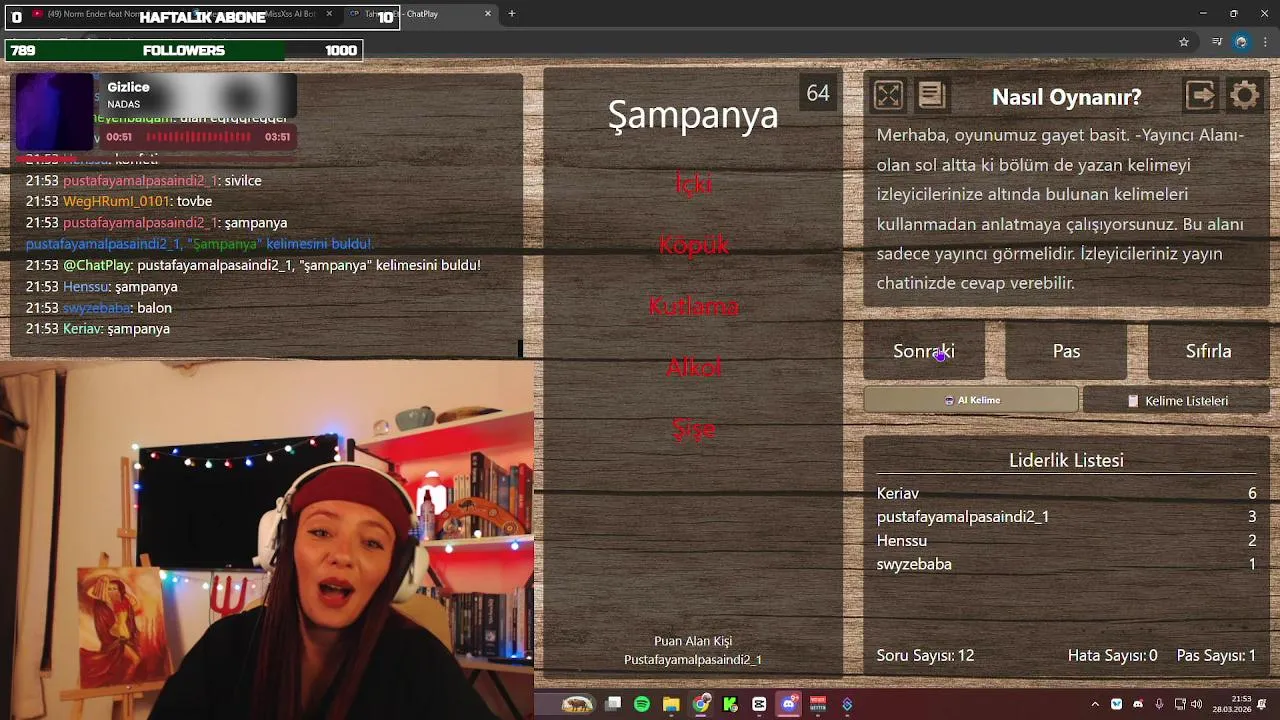Click the taboo word Alkol

(x=693, y=367)
